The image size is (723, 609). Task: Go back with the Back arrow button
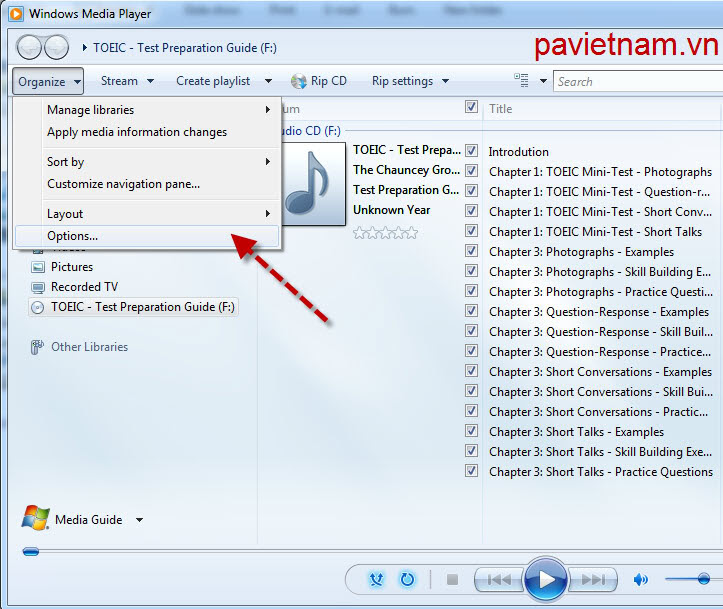coord(30,47)
